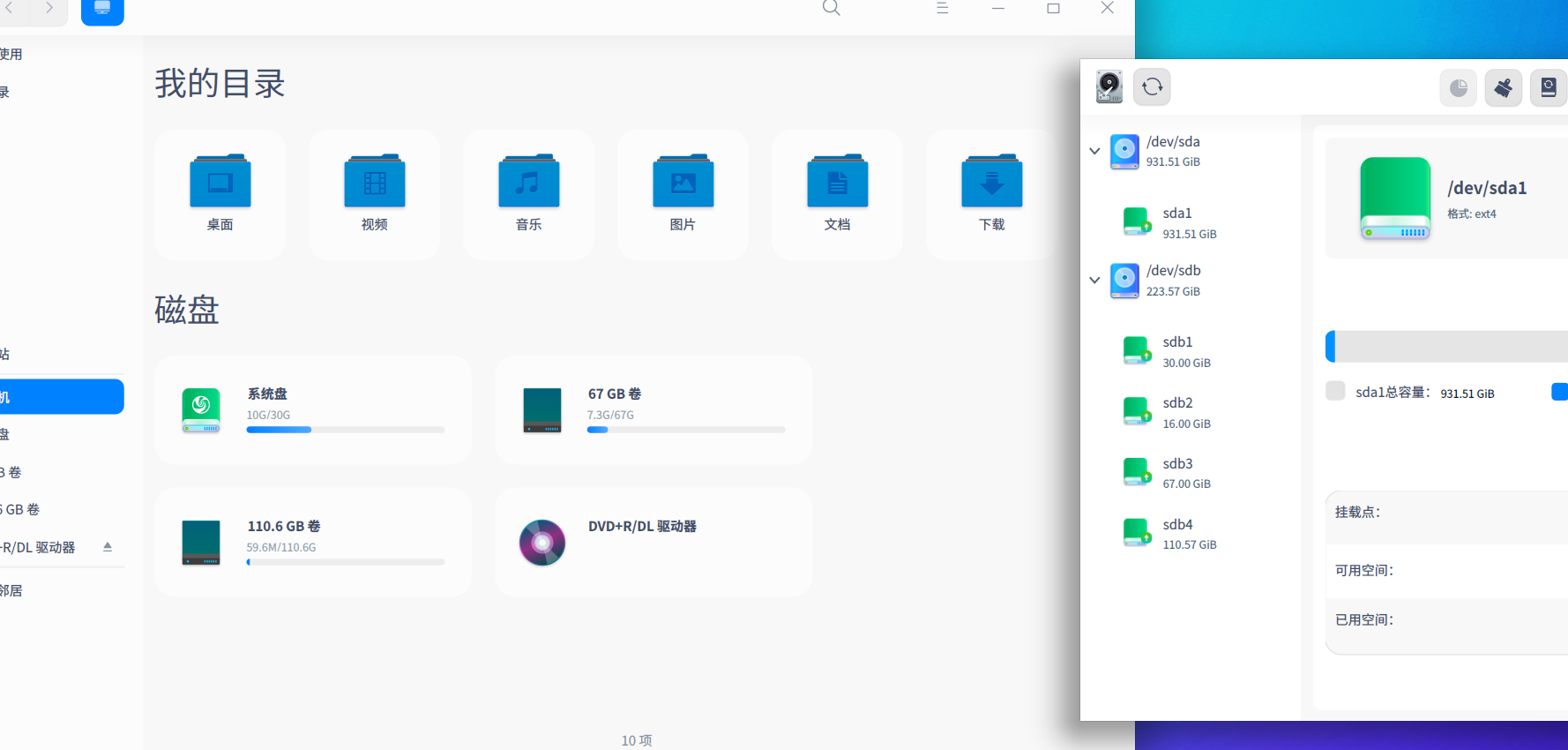Select the highlighted computer sidebar item
Viewport: 1568px width, 750px height.
coord(62,396)
